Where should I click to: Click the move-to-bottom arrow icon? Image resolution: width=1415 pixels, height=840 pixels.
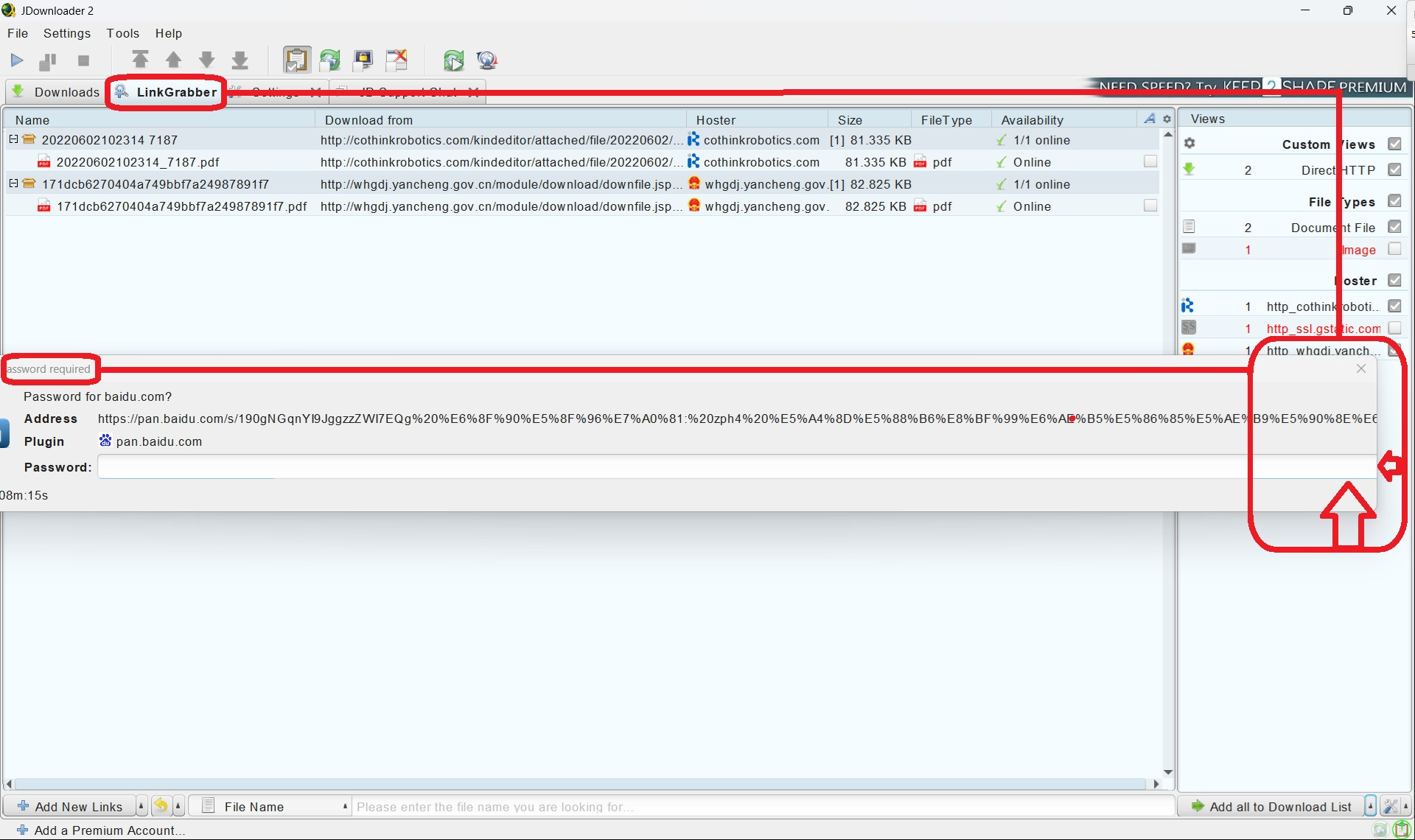[x=240, y=60]
